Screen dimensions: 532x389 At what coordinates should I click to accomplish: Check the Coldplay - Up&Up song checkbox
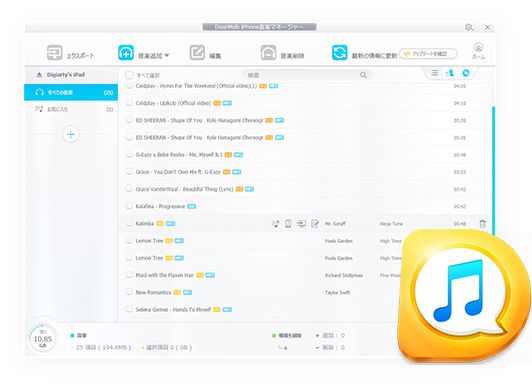(129, 102)
